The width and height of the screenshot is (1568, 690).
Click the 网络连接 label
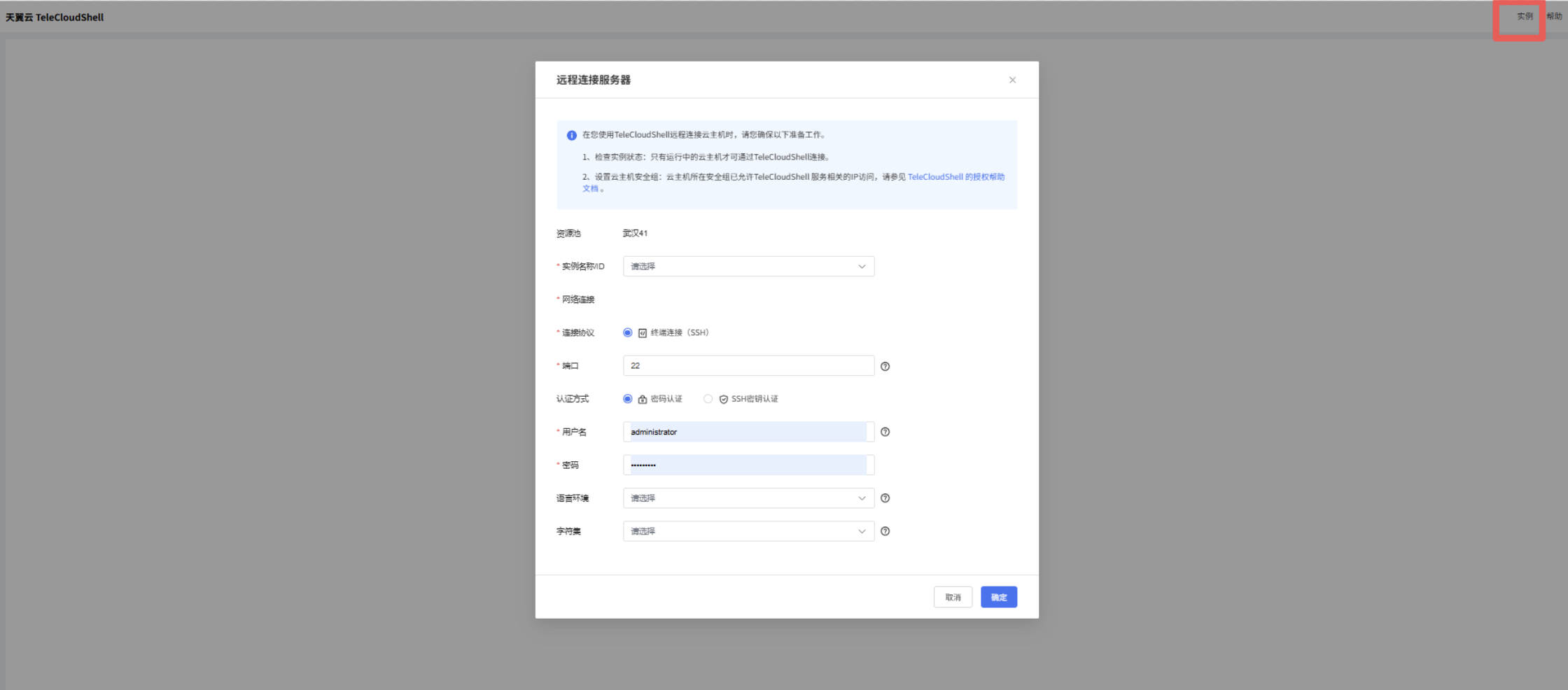coord(578,300)
